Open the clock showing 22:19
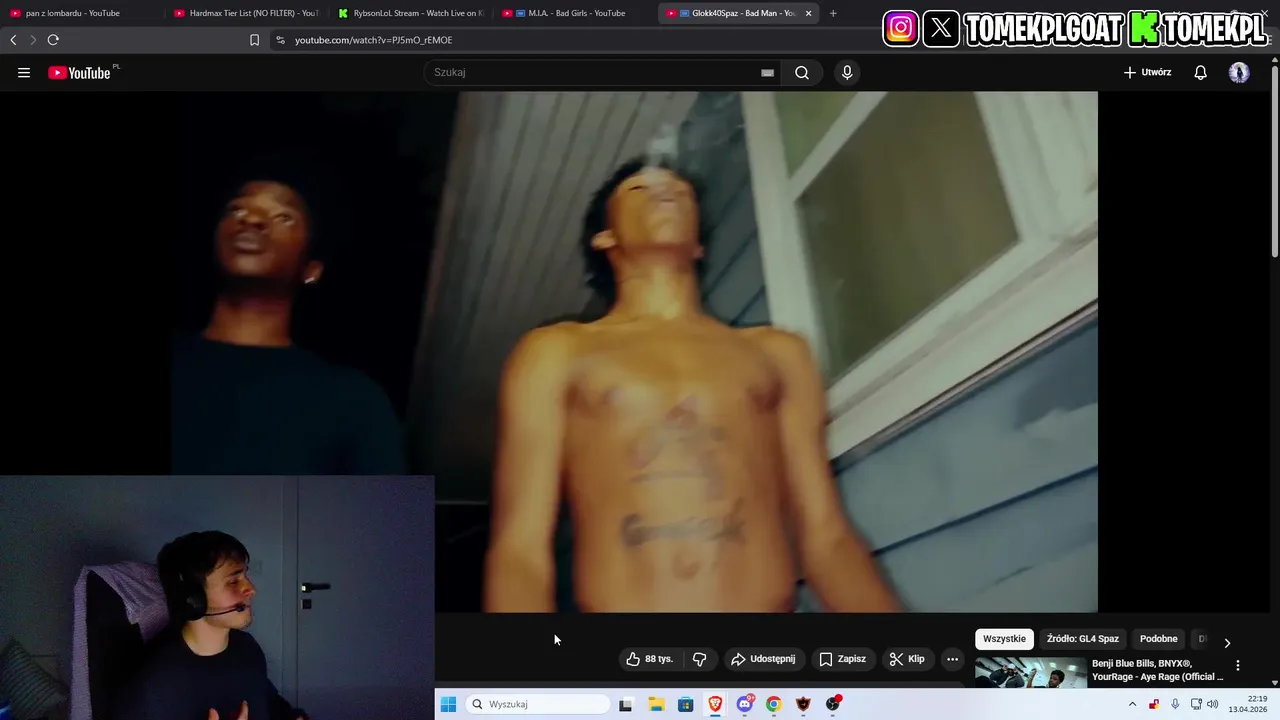The height and width of the screenshot is (720, 1280). 1248,704
